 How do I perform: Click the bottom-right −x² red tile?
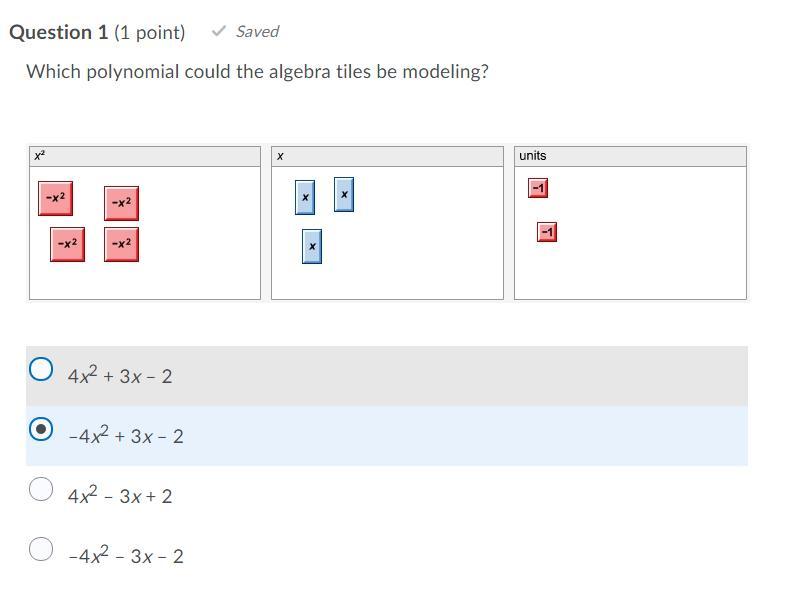pos(121,244)
